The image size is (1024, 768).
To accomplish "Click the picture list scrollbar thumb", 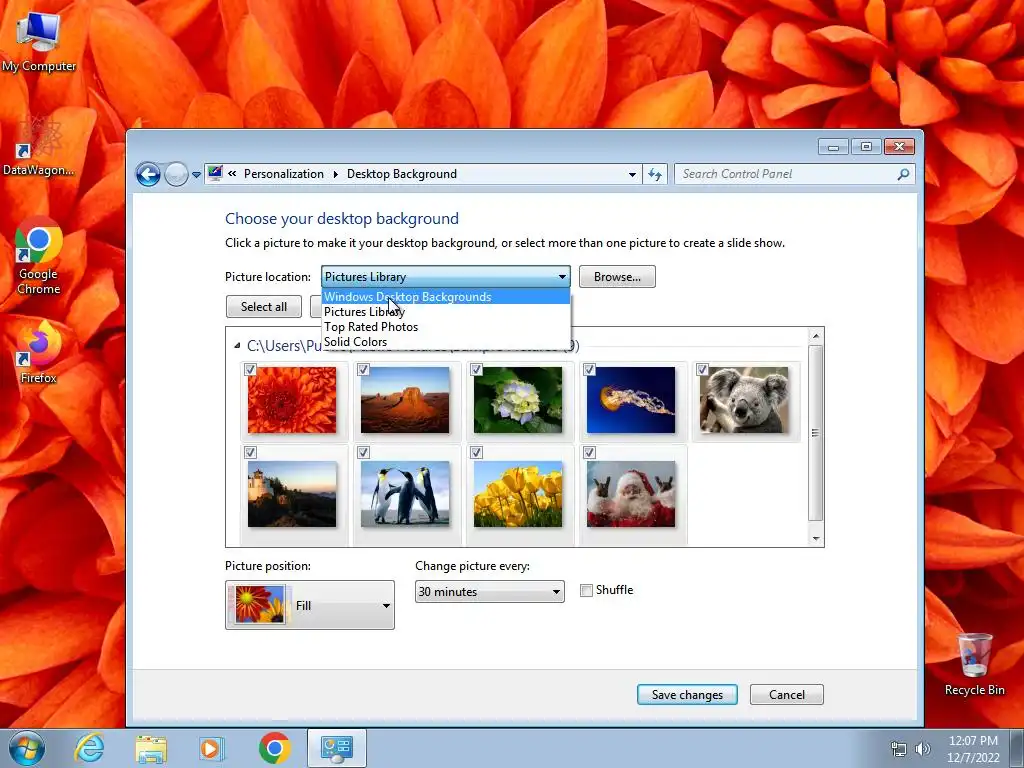I will point(816,432).
